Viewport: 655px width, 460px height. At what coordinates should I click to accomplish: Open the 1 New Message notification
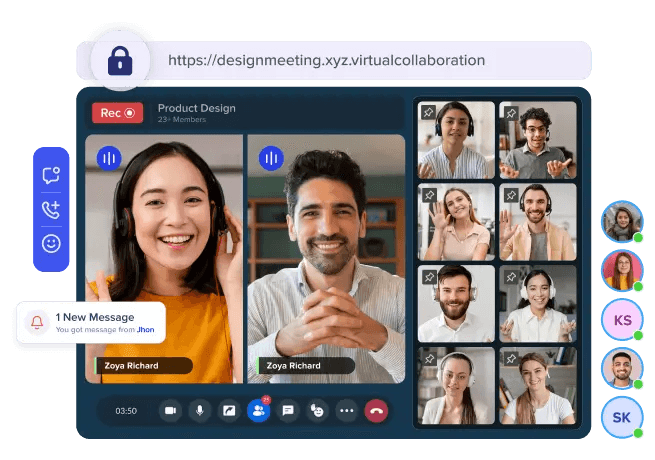pyautogui.click(x=91, y=323)
